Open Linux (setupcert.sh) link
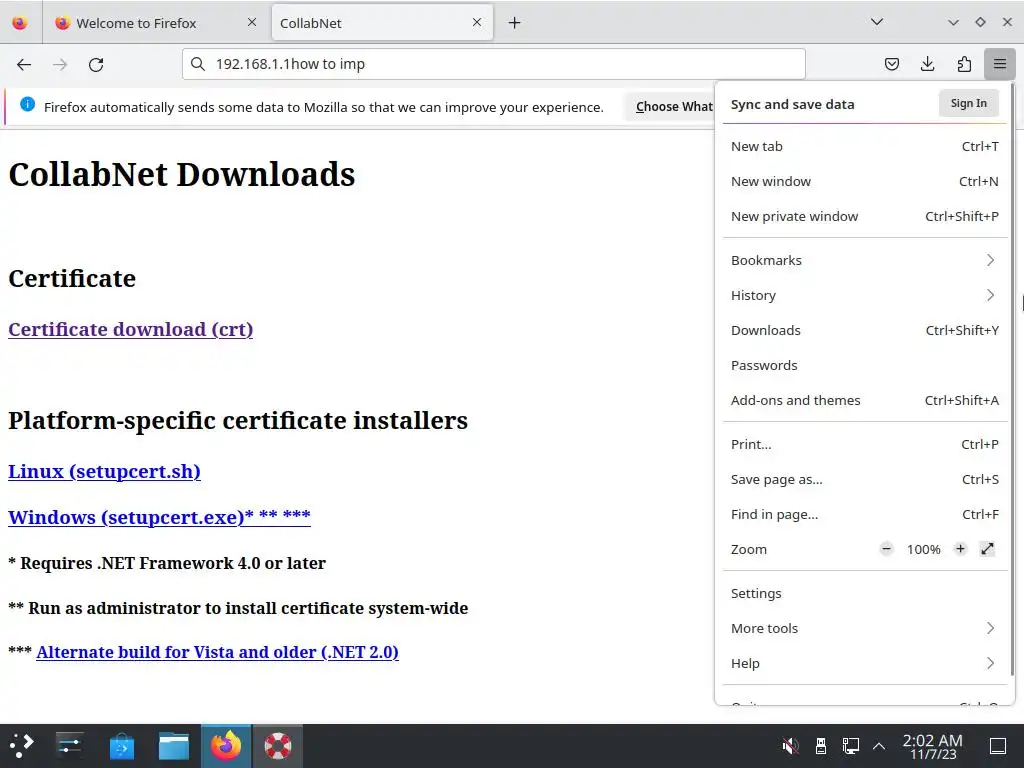The image size is (1024, 768). [104, 472]
